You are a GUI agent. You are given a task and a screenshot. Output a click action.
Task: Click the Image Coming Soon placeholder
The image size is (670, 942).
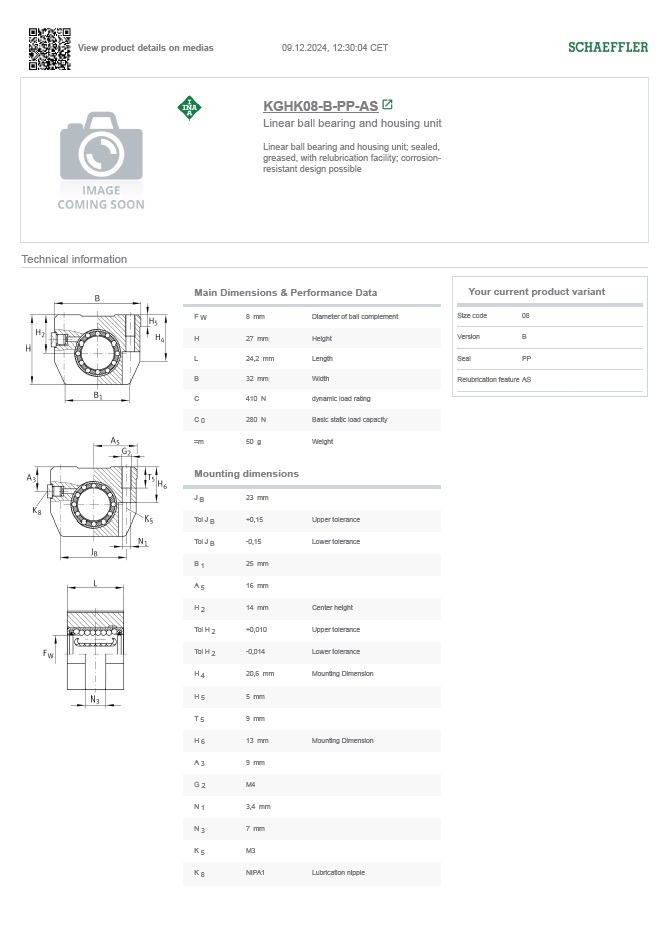click(x=101, y=160)
